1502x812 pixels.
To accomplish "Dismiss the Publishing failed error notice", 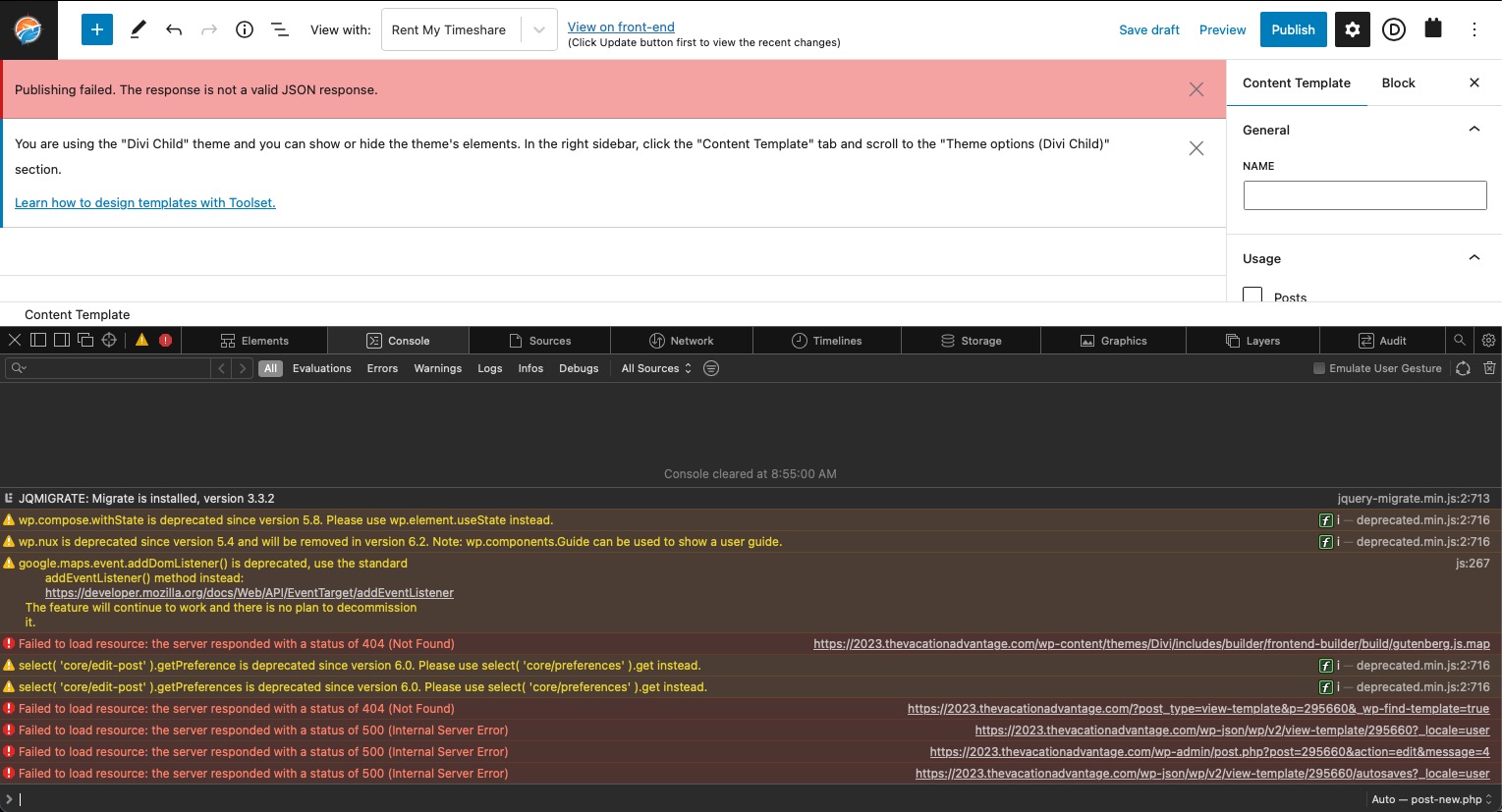I will [x=1196, y=89].
